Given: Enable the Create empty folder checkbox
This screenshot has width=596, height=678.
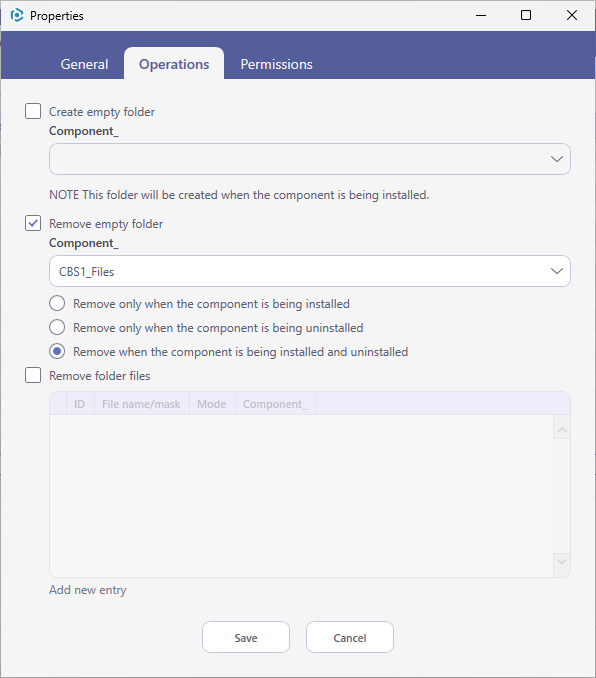Looking at the screenshot, I should coord(33,111).
